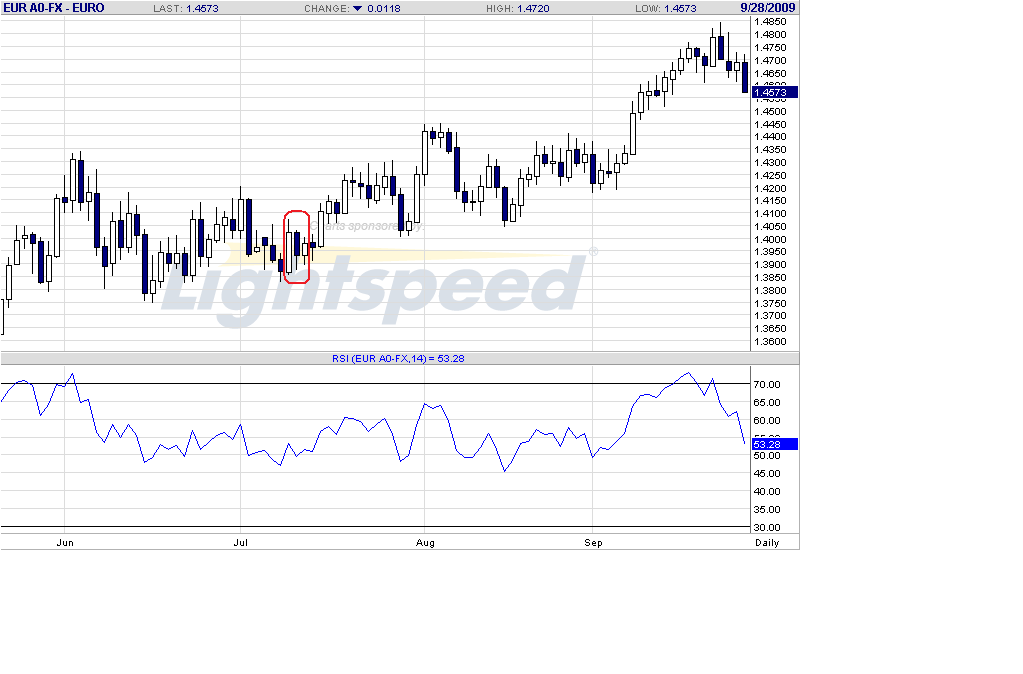Click the current price marker 1.4573 on axis

pos(774,93)
